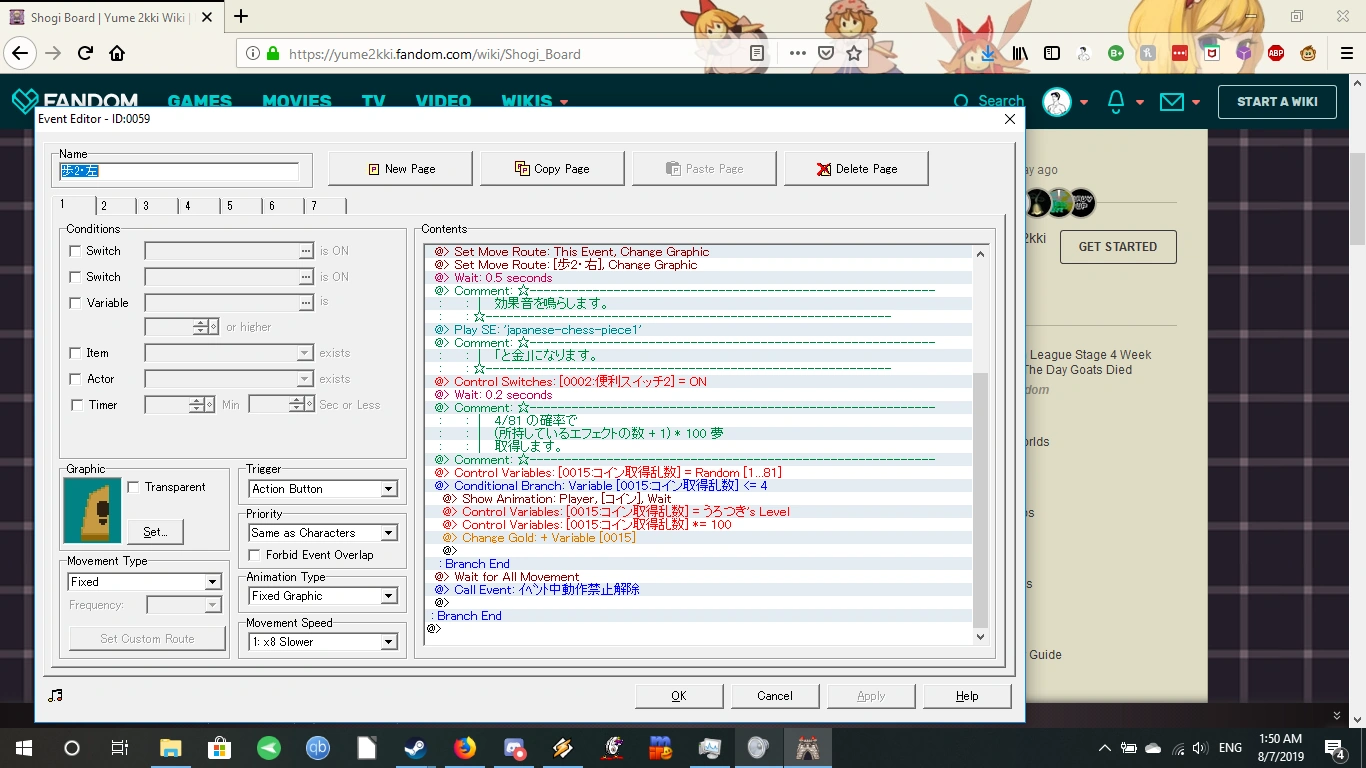Click the event Name text field
The image size is (1366, 768).
(x=180, y=171)
